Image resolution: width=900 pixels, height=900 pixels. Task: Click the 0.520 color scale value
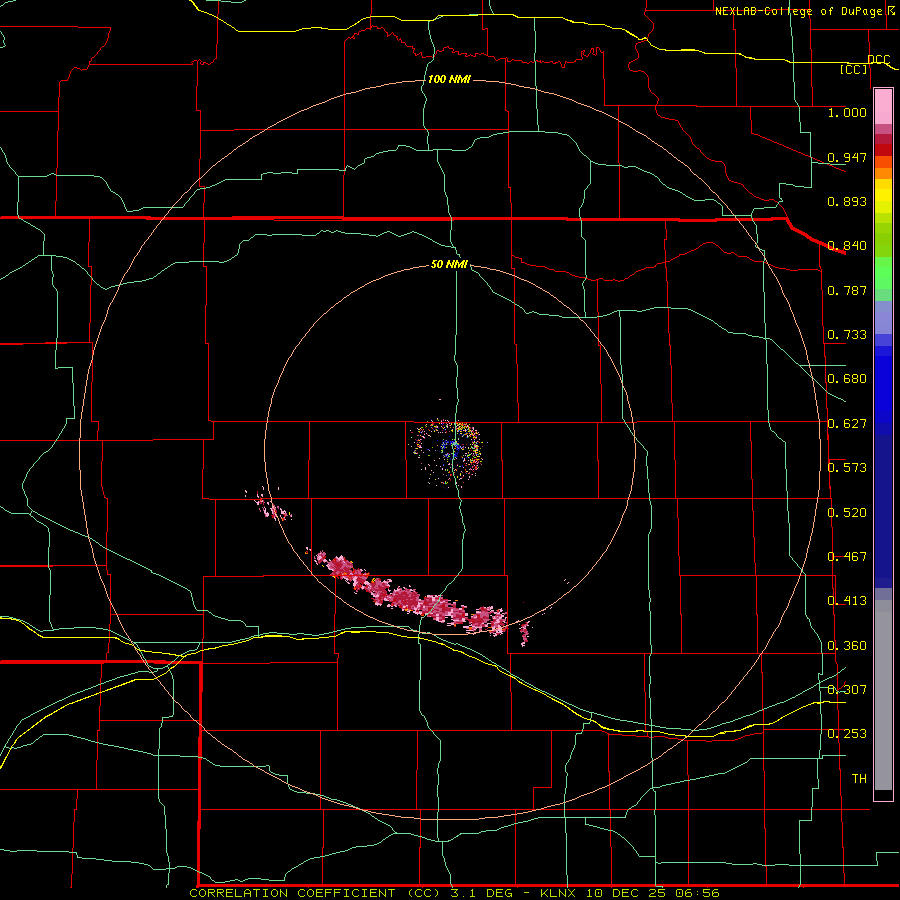[x=847, y=513]
